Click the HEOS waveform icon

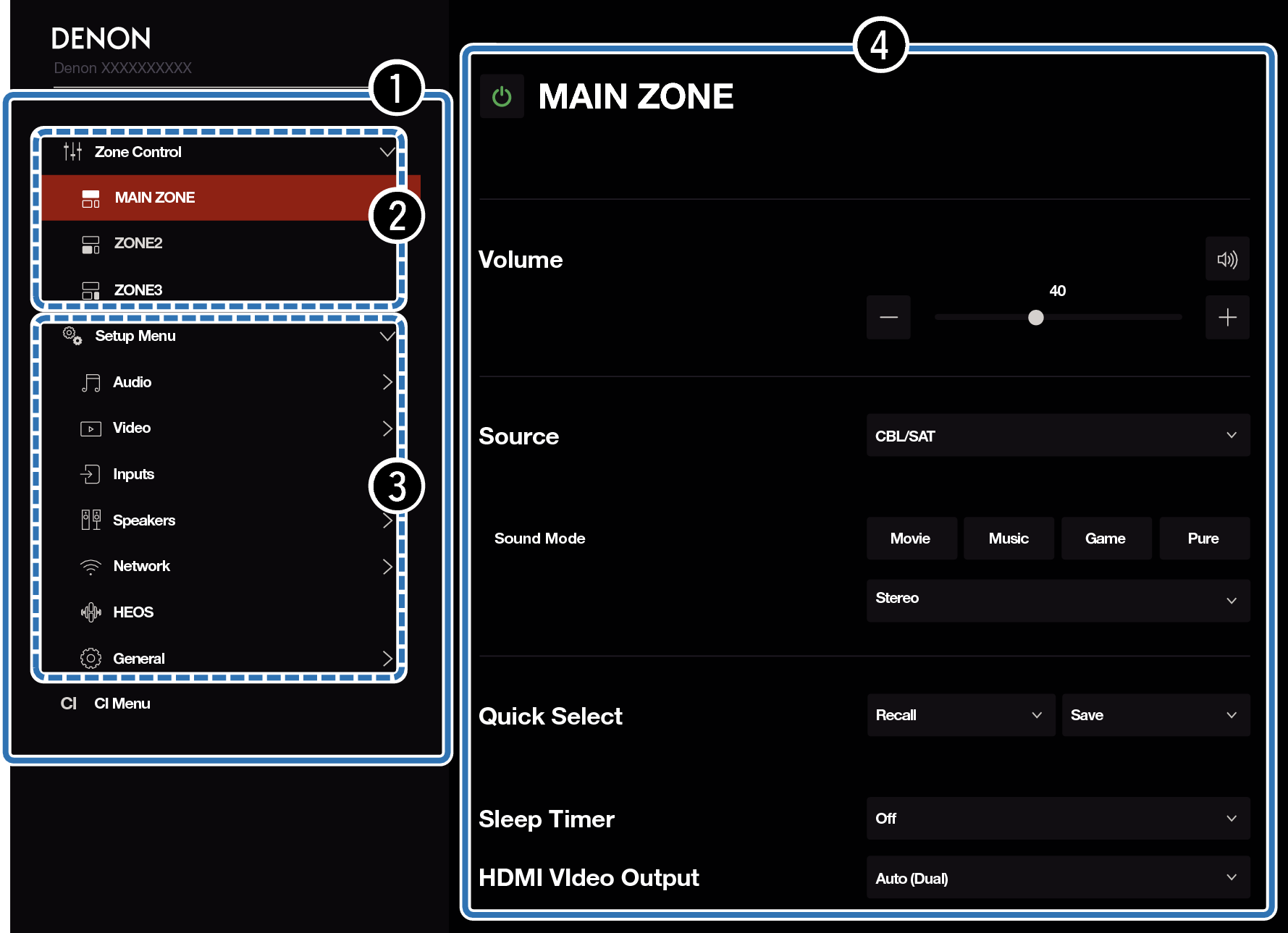click(91, 612)
